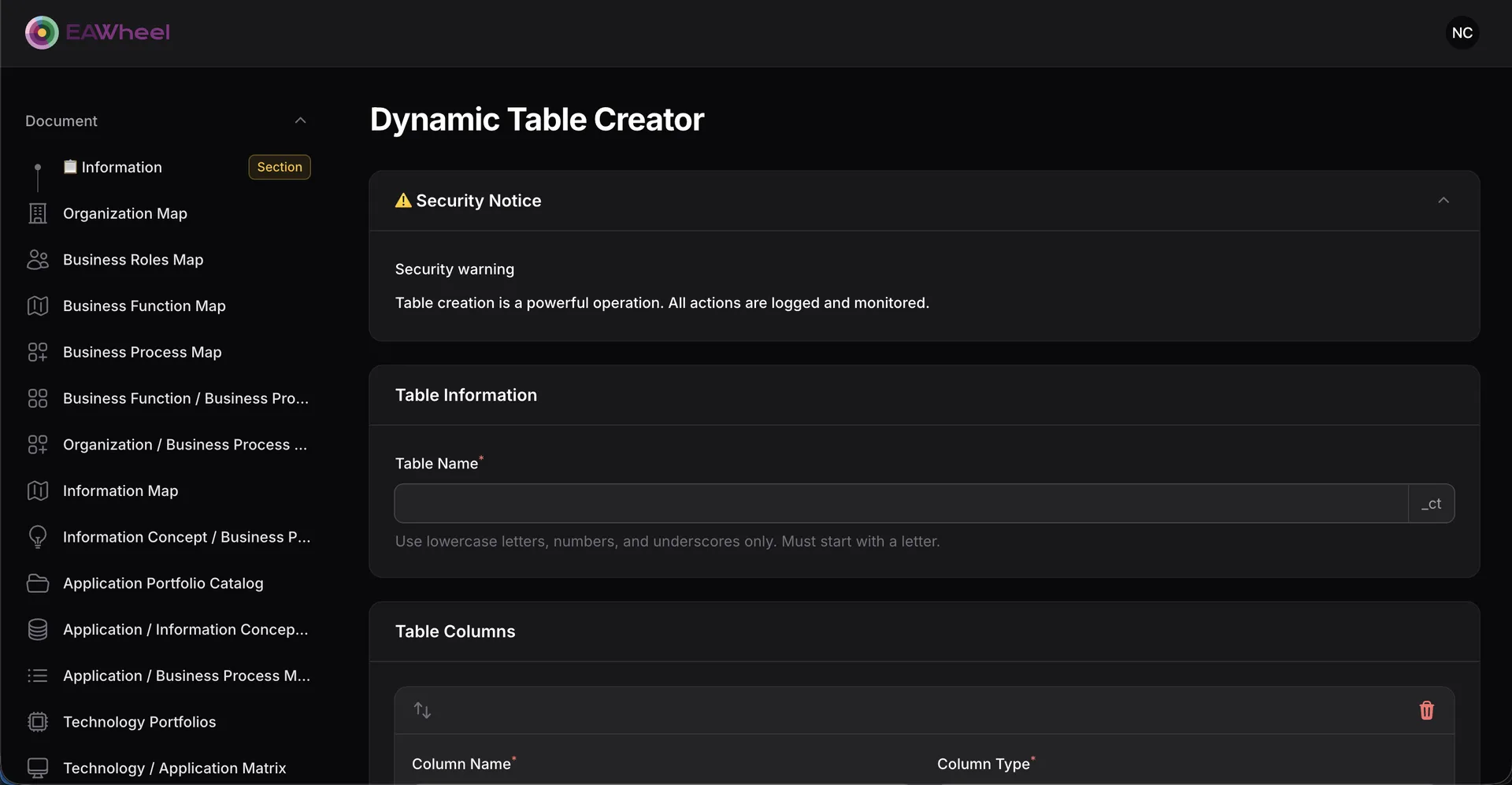The height and width of the screenshot is (785, 1512).
Task: Open the Information section
Action: (x=122, y=167)
